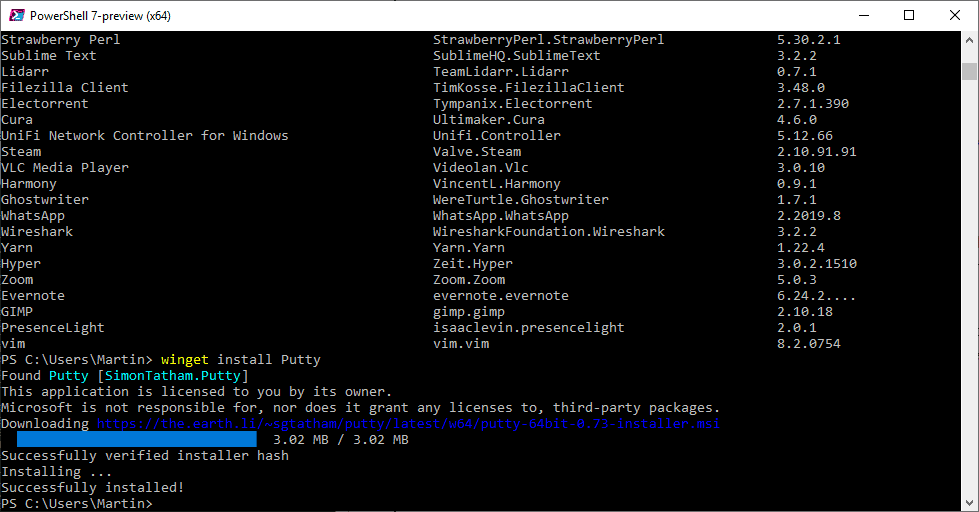Image resolution: width=979 pixels, height=512 pixels.
Task: Click the blue download progress bar
Action: (137, 440)
